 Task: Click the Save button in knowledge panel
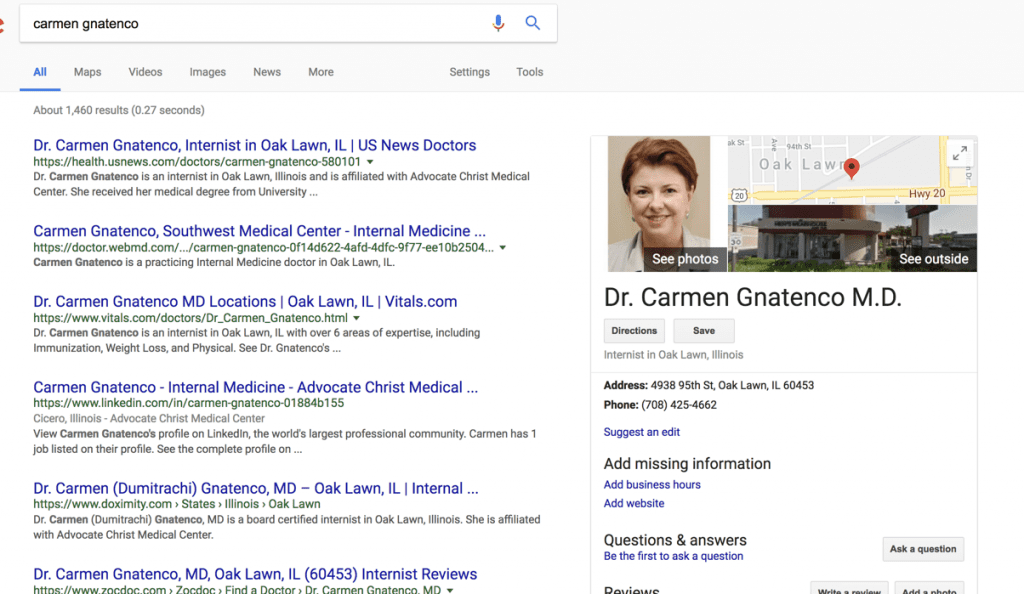tap(704, 331)
